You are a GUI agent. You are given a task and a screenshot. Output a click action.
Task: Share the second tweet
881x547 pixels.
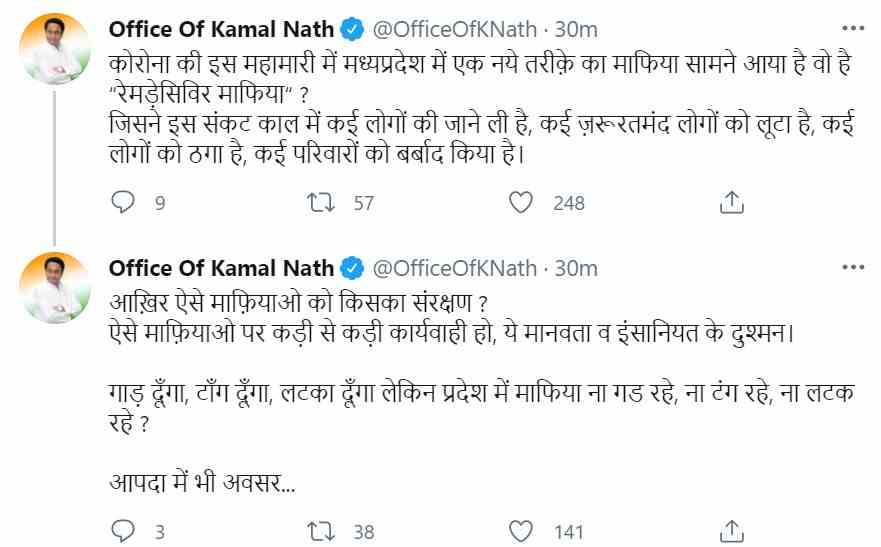[x=731, y=529]
